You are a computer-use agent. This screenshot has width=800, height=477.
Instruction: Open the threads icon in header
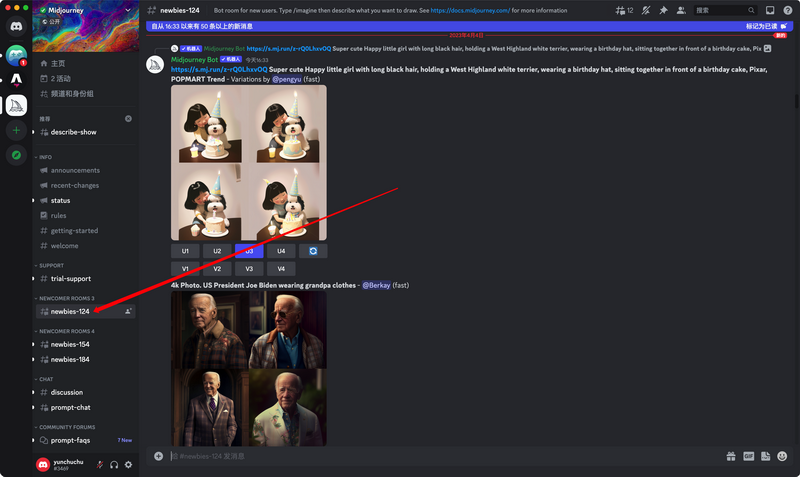(622, 10)
